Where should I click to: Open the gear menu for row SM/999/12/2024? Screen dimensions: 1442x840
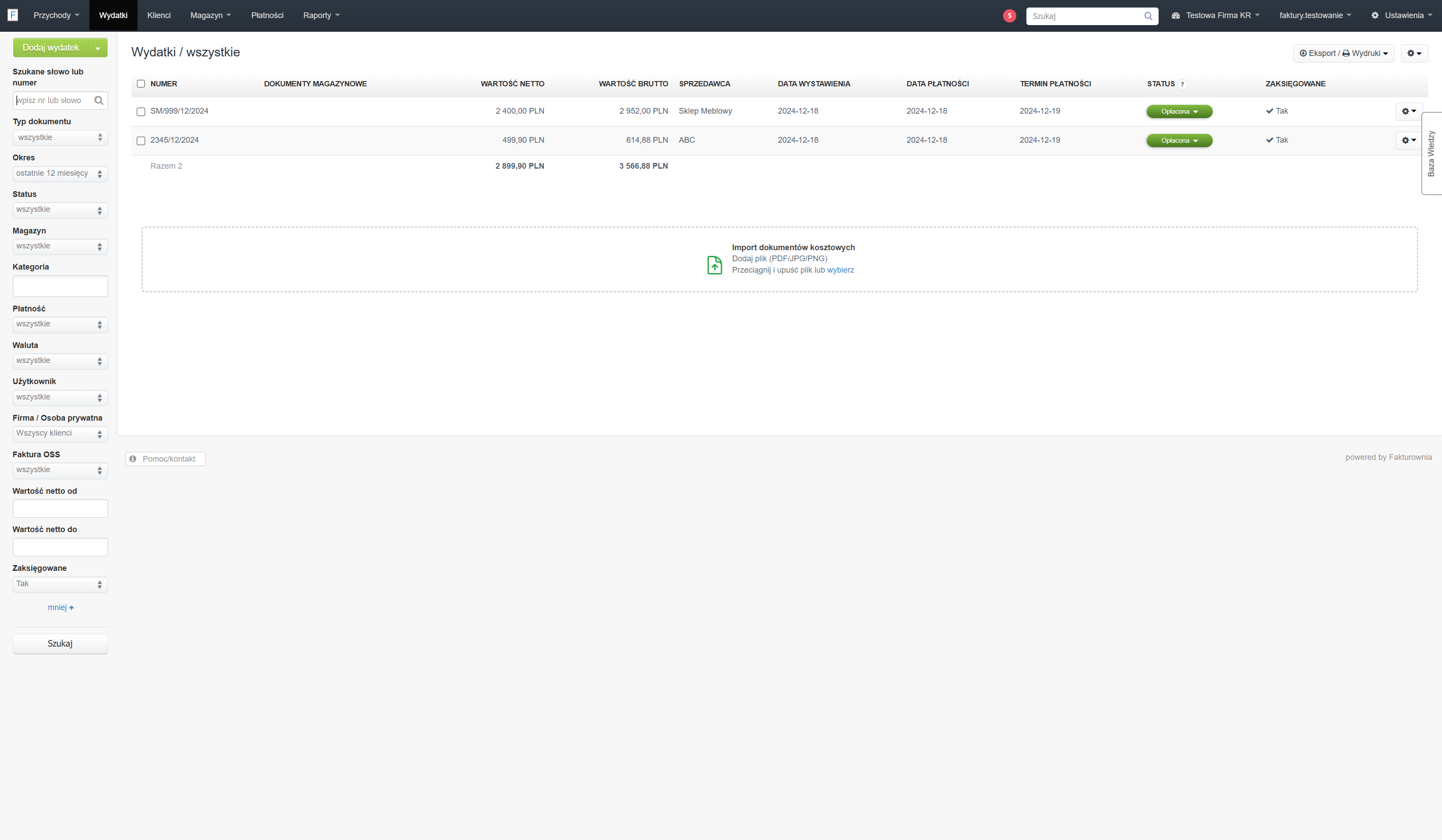tap(1409, 111)
